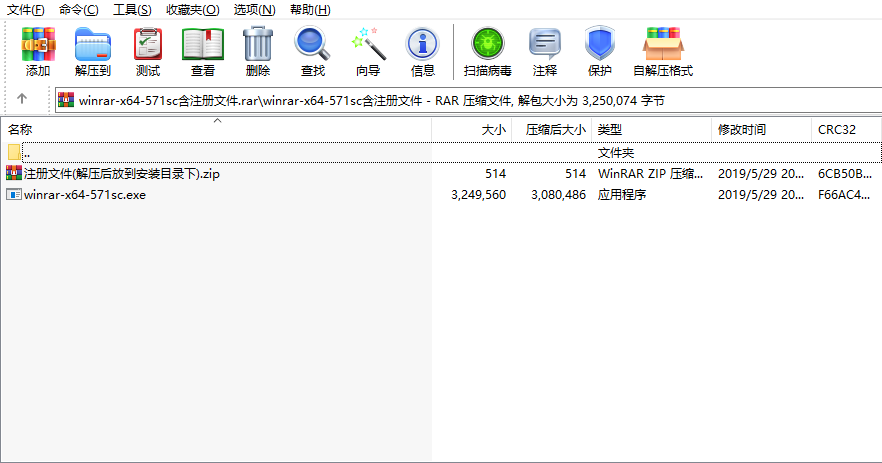
Task: Sort by the 名称 column header
Action: [x=216, y=129]
